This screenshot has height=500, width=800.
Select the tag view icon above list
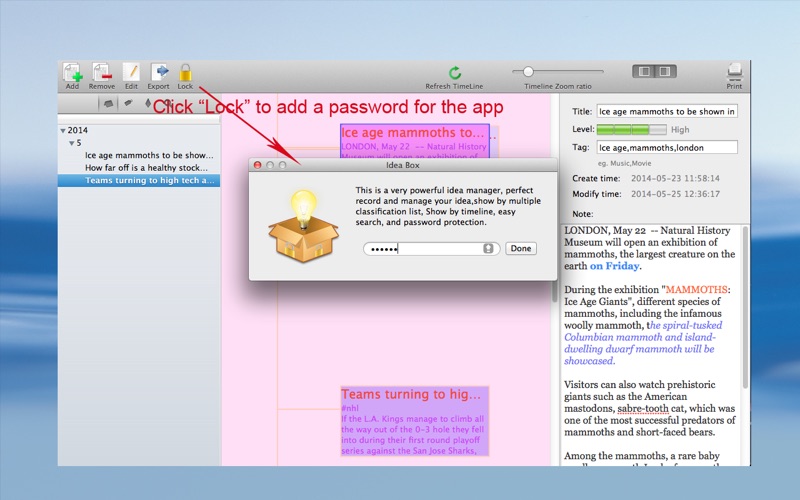[129, 103]
